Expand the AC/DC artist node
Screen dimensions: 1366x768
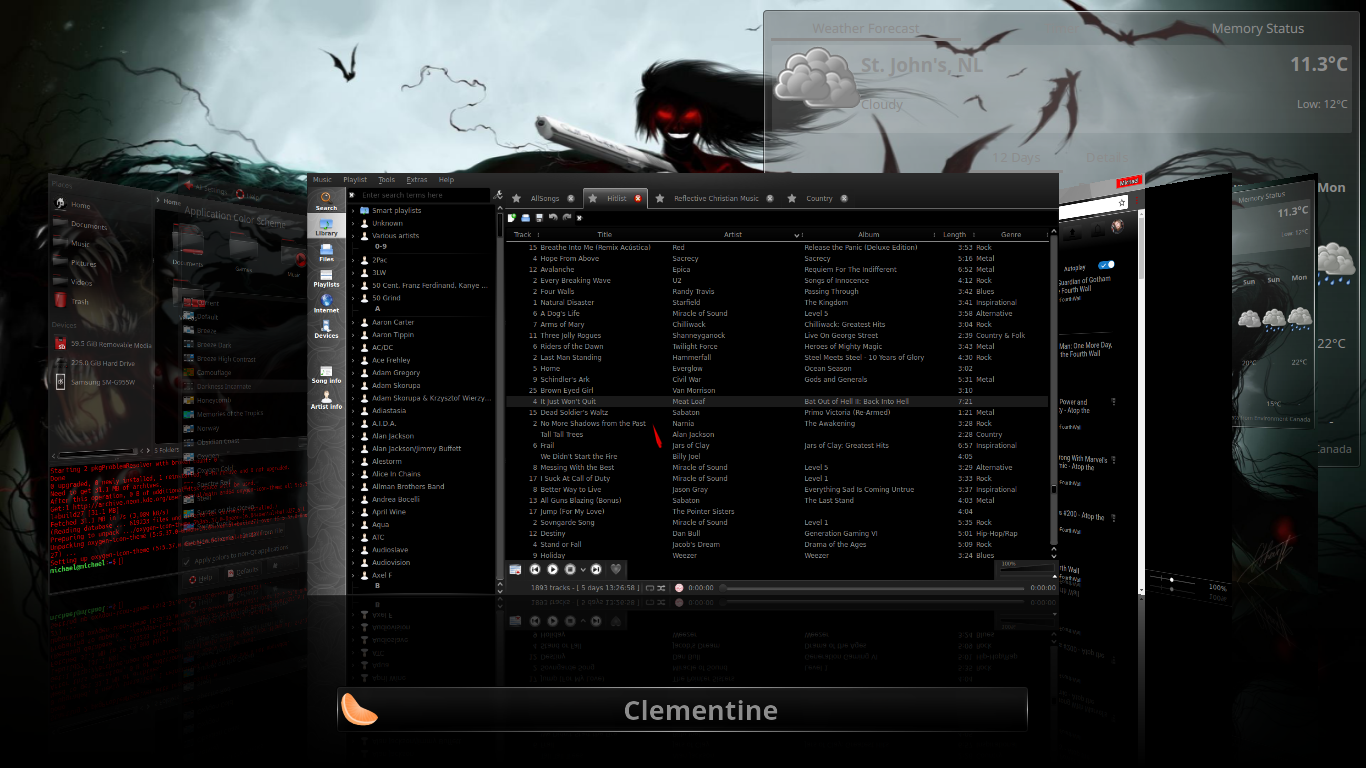[353, 347]
